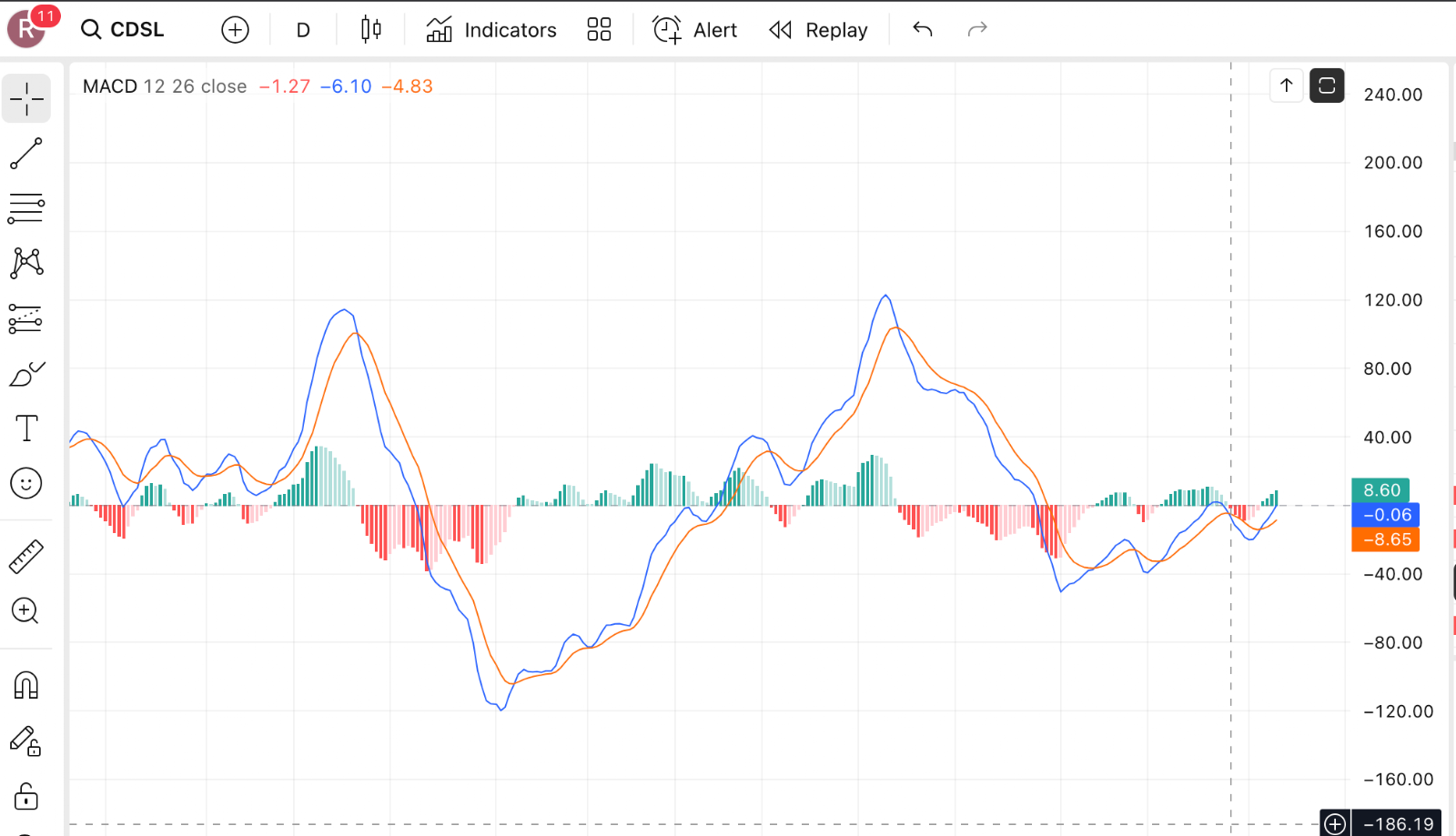Open the indicator templates dropdown

tap(599, 29)
